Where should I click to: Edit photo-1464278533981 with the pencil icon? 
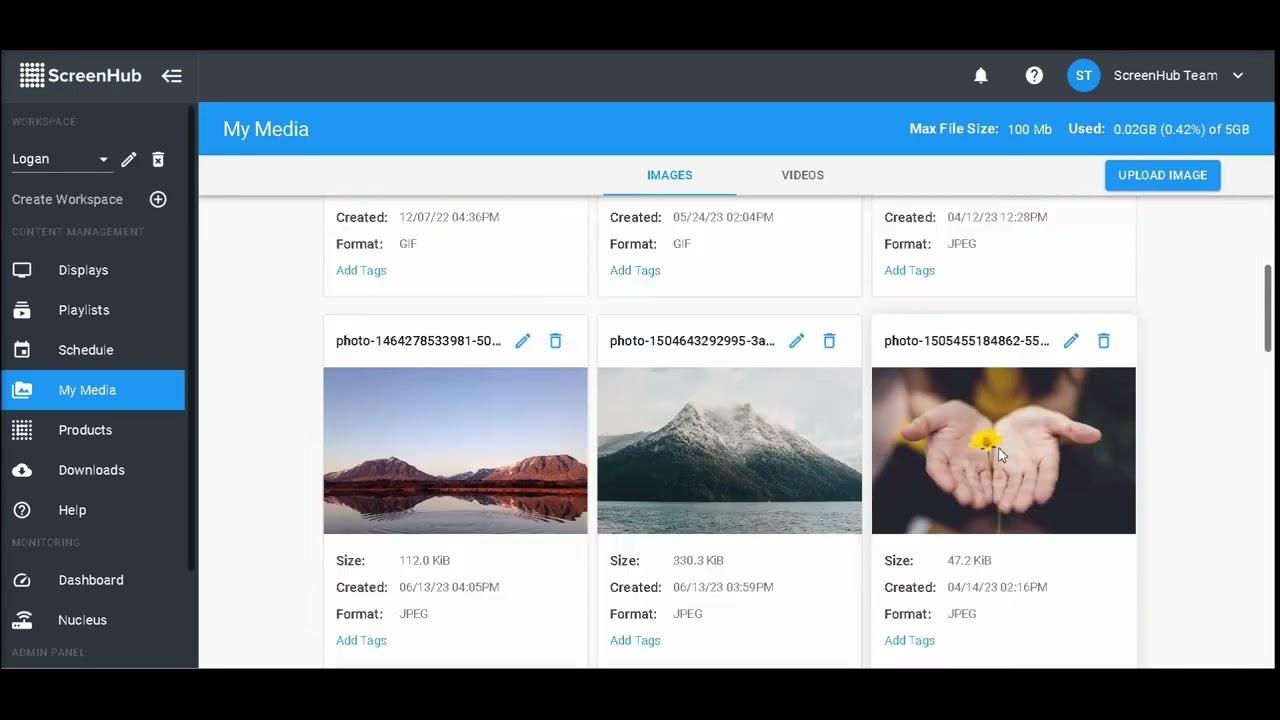point(523,341)
